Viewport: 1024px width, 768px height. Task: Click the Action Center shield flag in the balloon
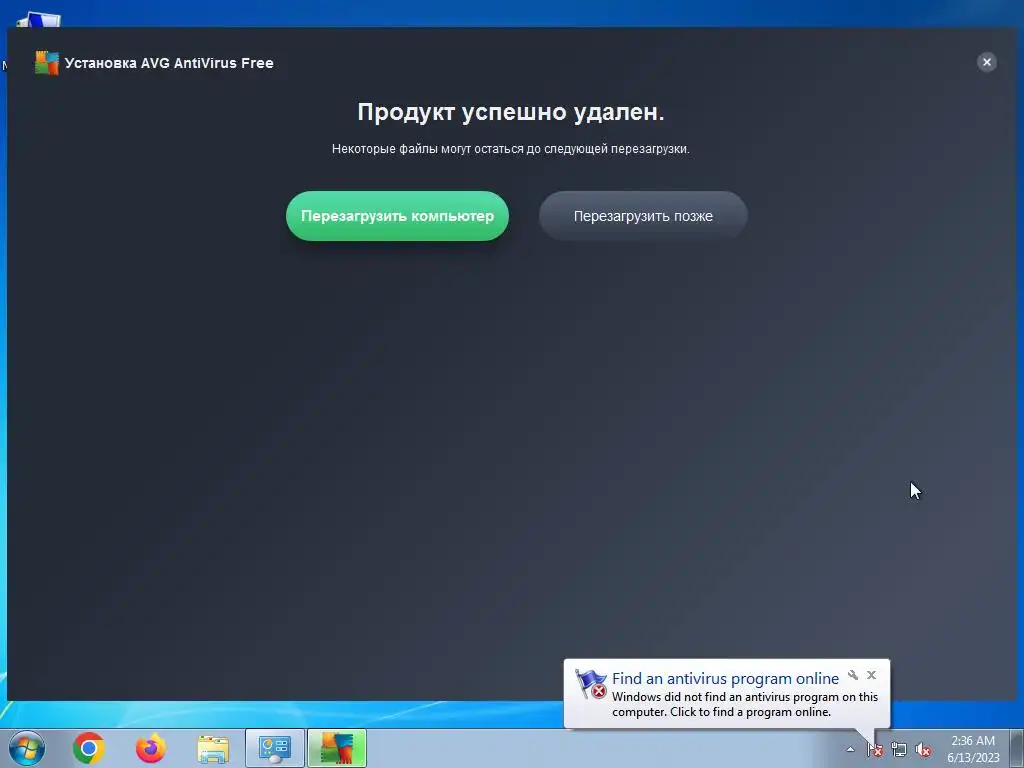[591, 684]
